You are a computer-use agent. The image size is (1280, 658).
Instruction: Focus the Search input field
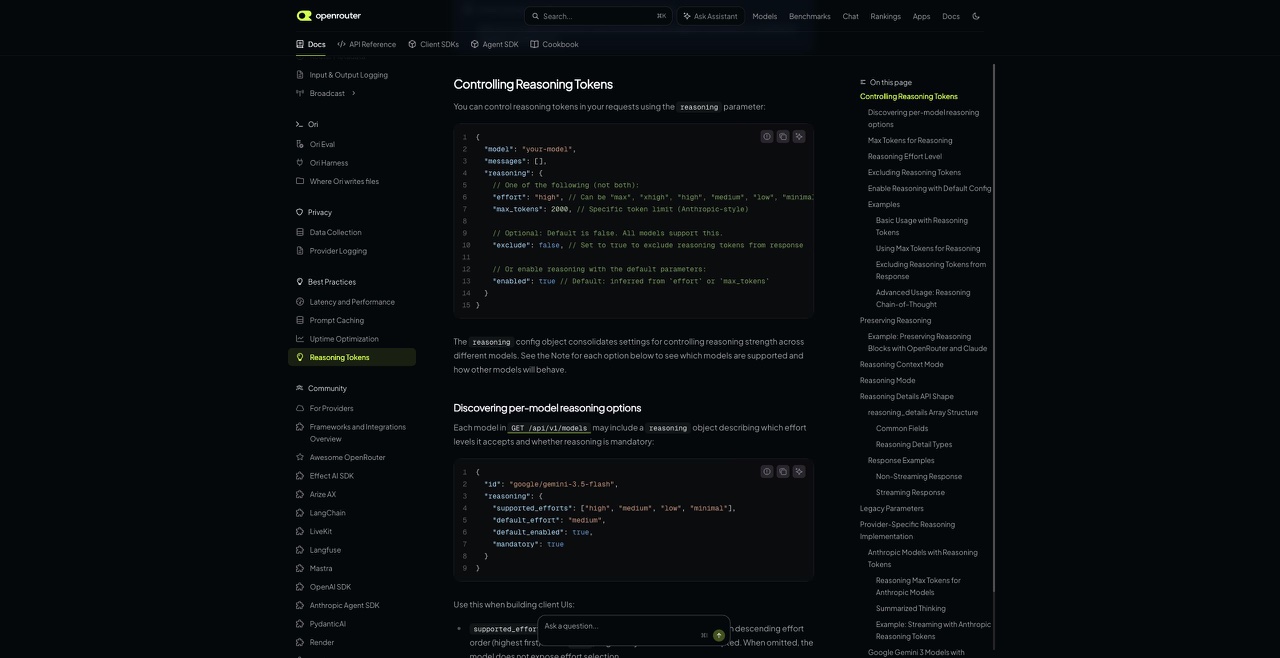598,16
